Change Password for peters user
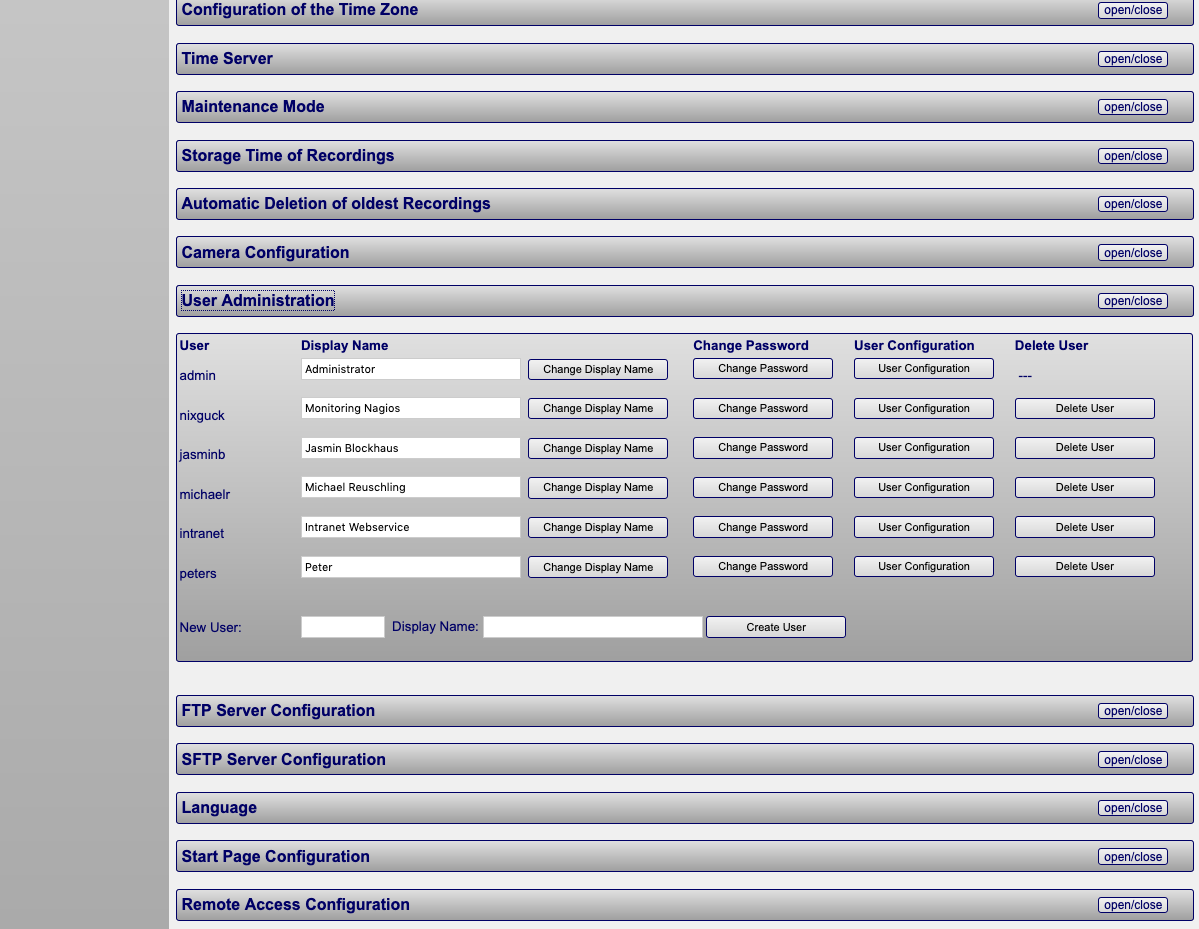The height and width of the screenshot is (929, 1199). click(762, 567)
